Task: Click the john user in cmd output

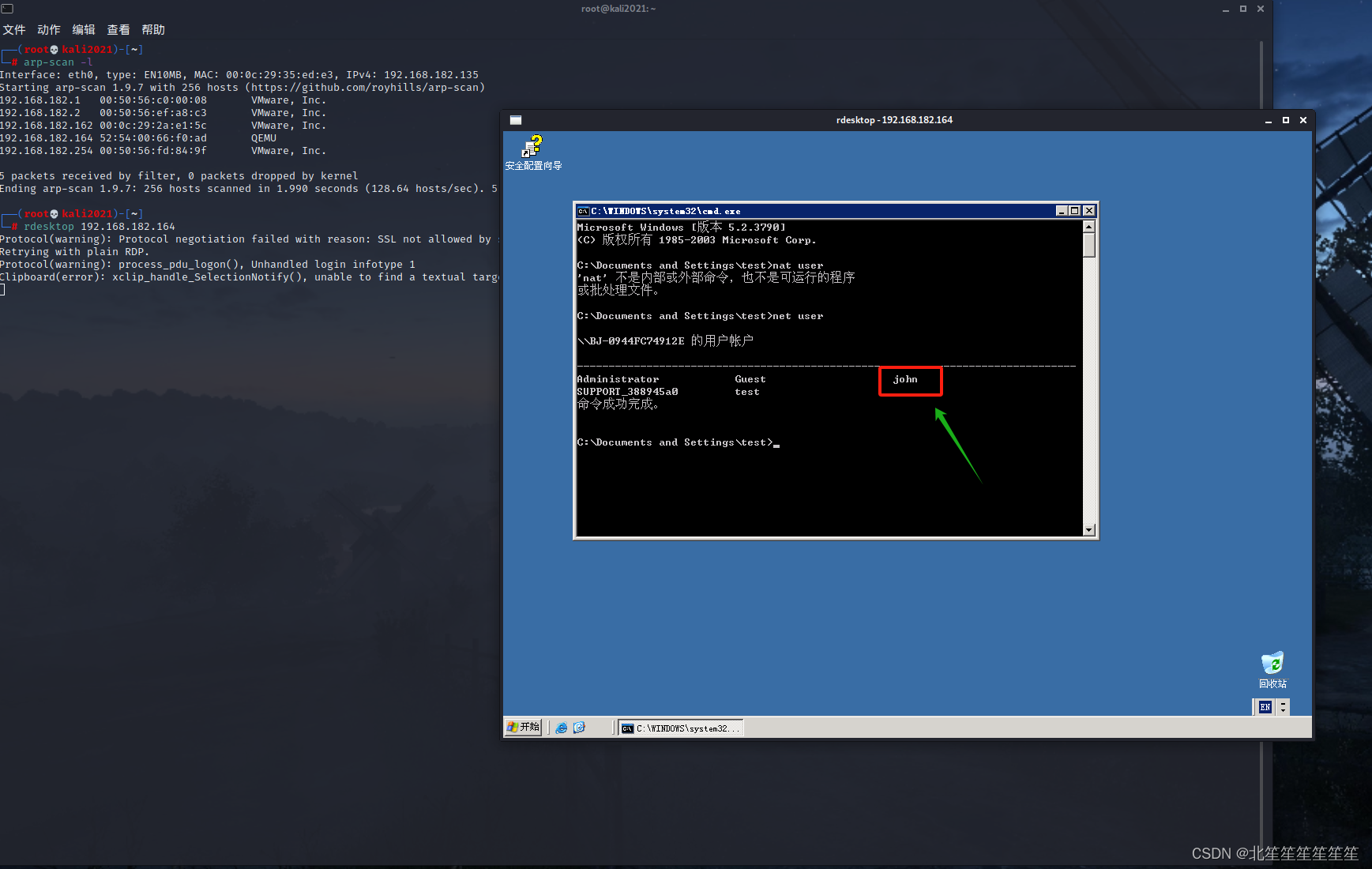Action: tap(905, 379)
